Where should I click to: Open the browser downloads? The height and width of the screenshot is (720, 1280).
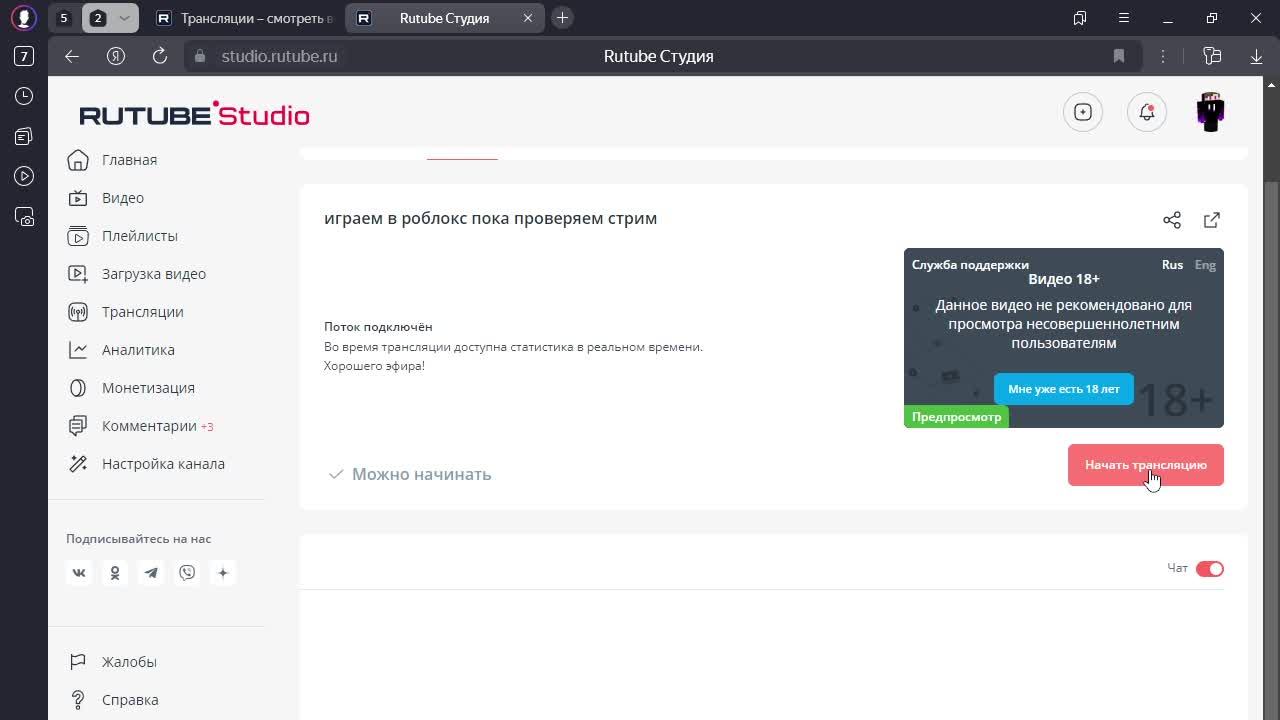[1256, 56]
